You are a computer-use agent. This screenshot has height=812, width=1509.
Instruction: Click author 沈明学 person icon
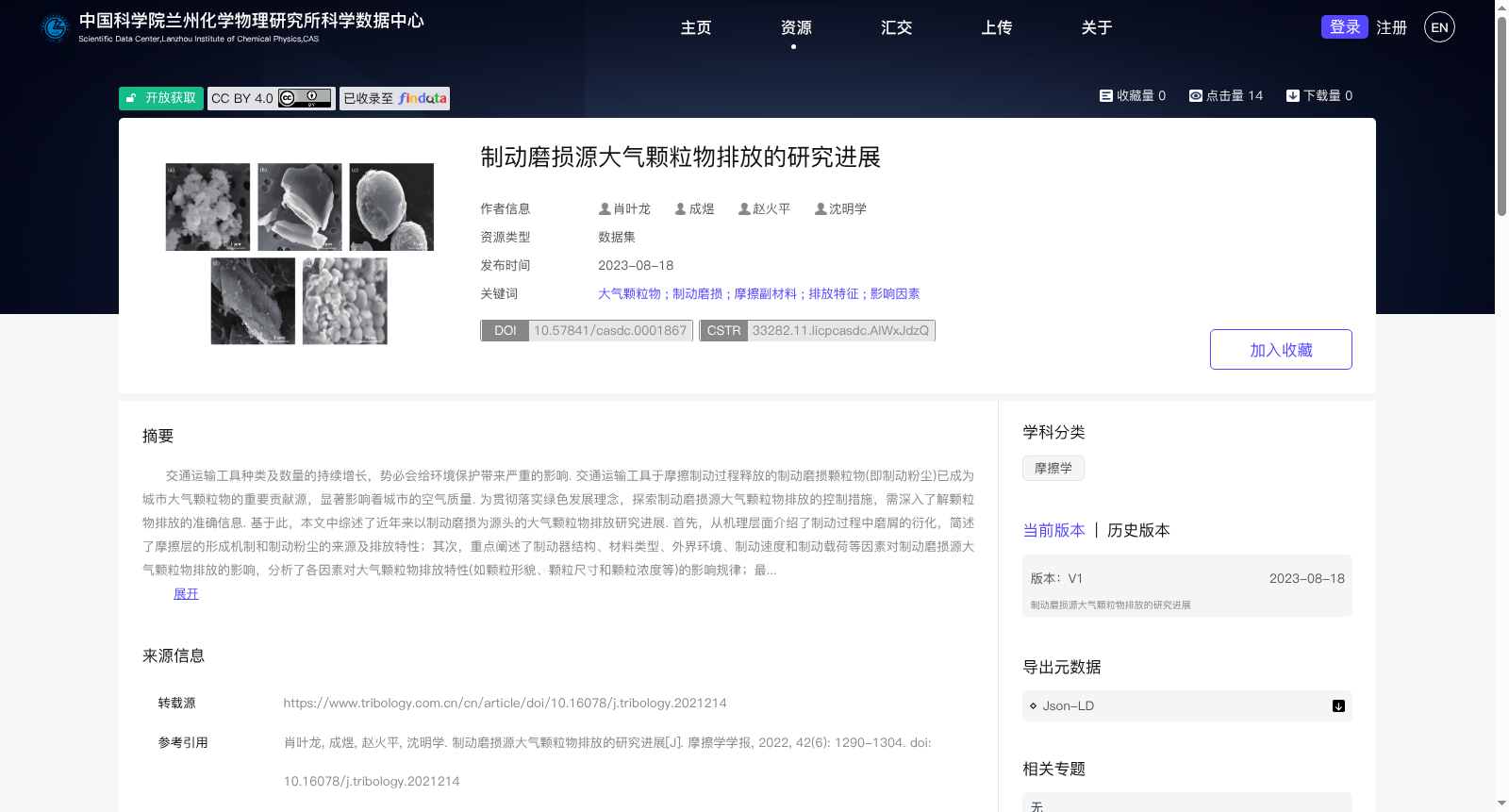click(821, 209)
